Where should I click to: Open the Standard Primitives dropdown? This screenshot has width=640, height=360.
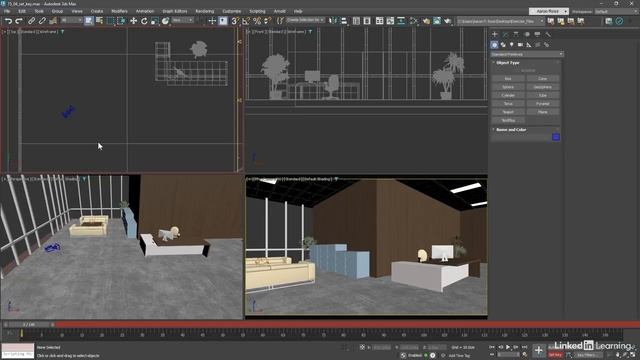click(x=527, y=54)
